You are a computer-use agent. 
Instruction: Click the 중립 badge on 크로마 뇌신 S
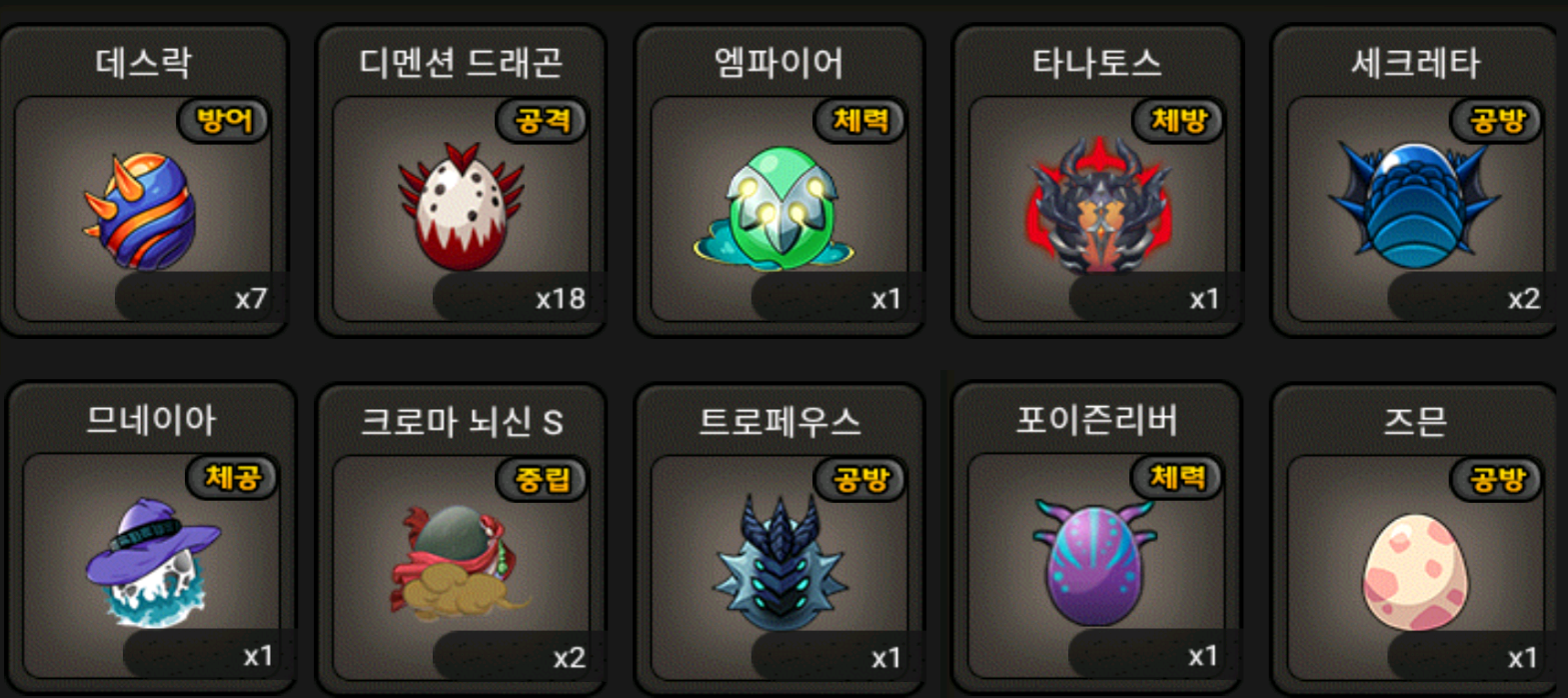coord(543,479)
